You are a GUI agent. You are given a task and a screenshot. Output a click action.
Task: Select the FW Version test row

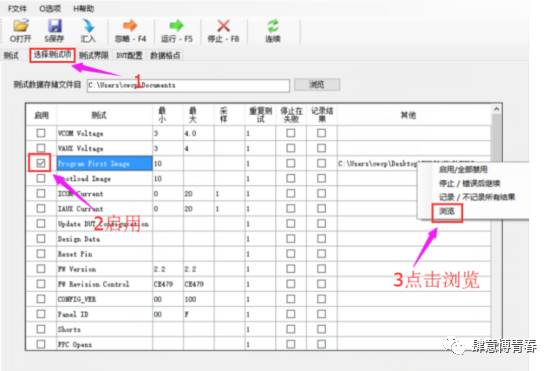pos(258,269)
